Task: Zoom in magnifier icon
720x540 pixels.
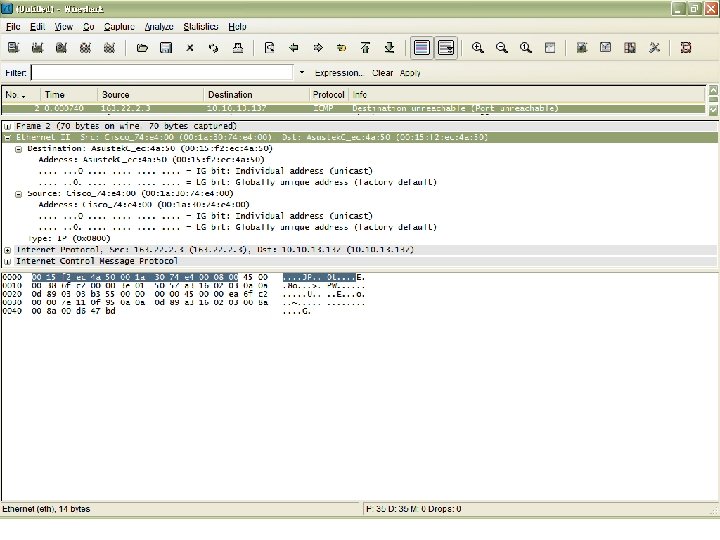Action: [x=478, y=48]
